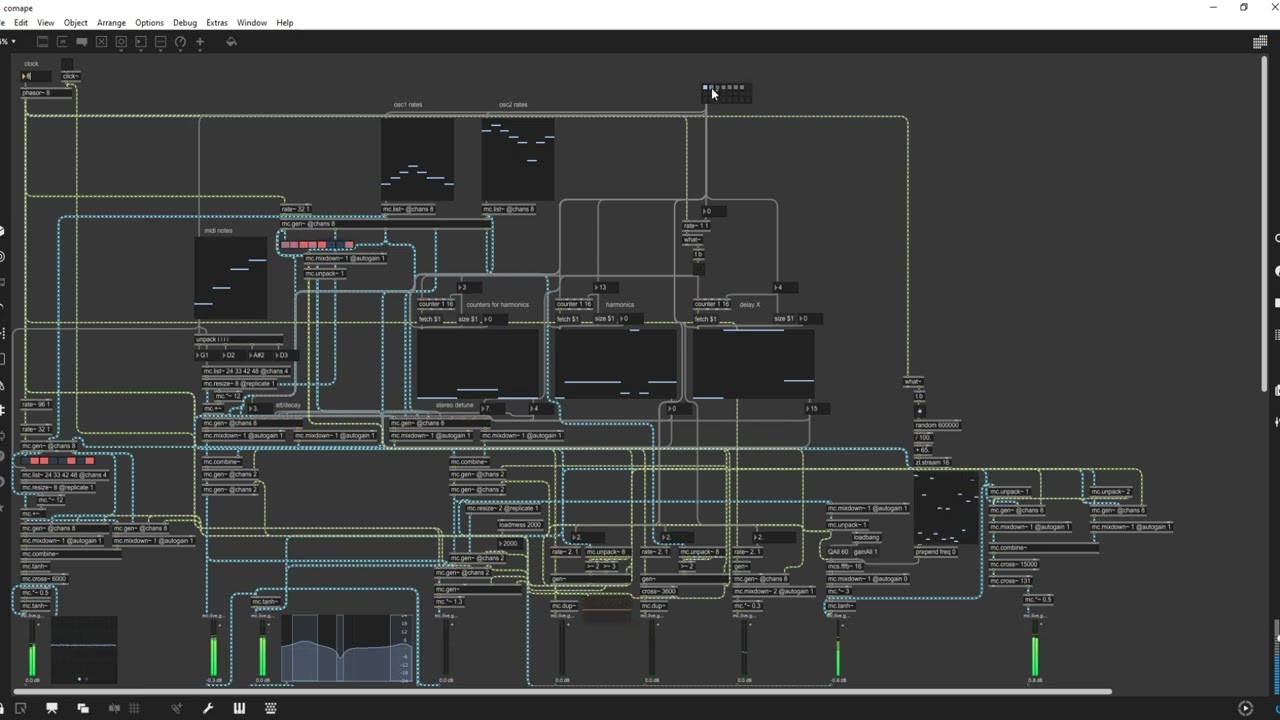This screenshot has width=1280, height=720.
Task: Toggle red step cells above mc.list~ 24 33 42 48
Action: [59, 461]
